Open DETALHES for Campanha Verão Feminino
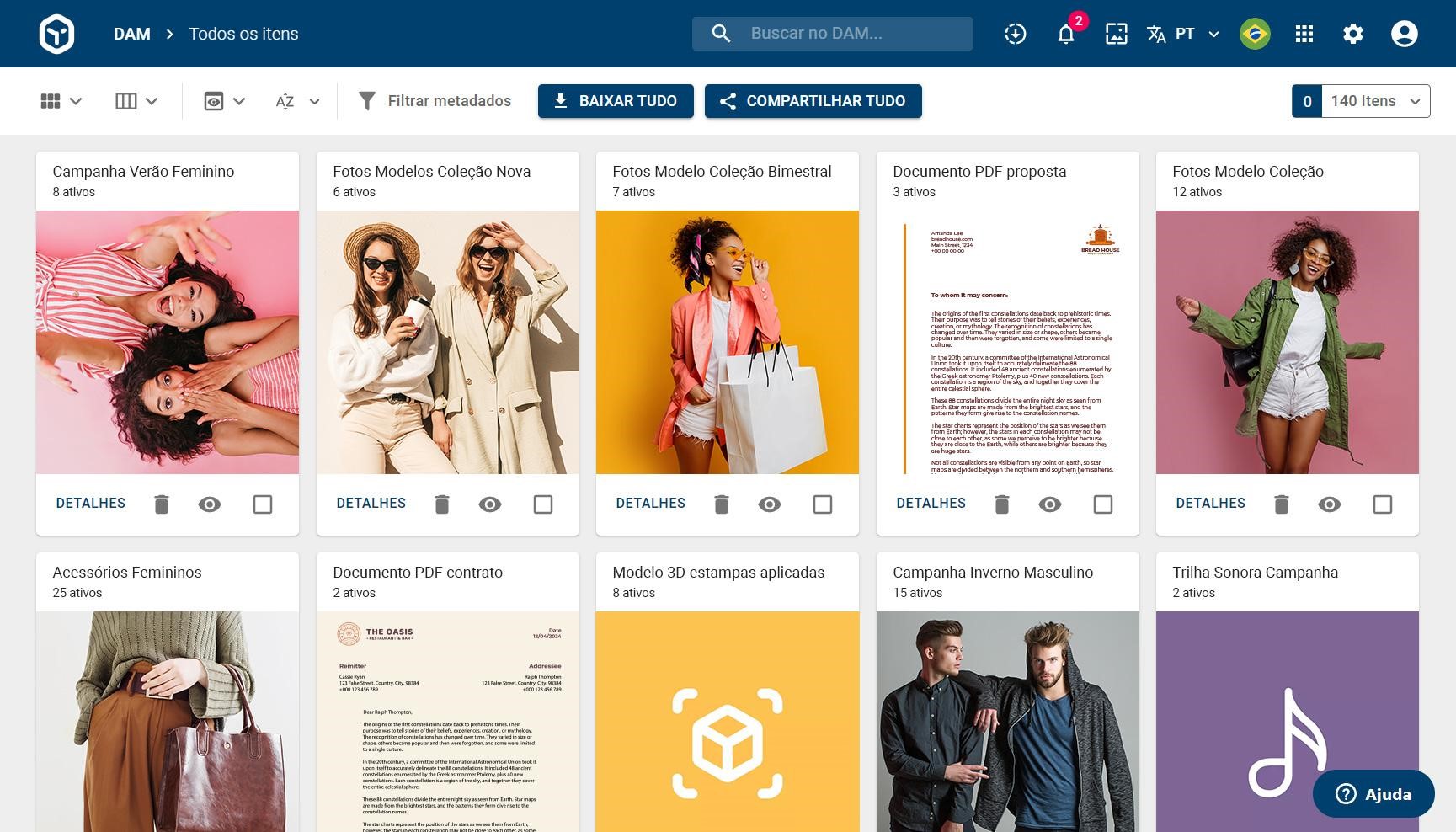 [x=91, y=504]
